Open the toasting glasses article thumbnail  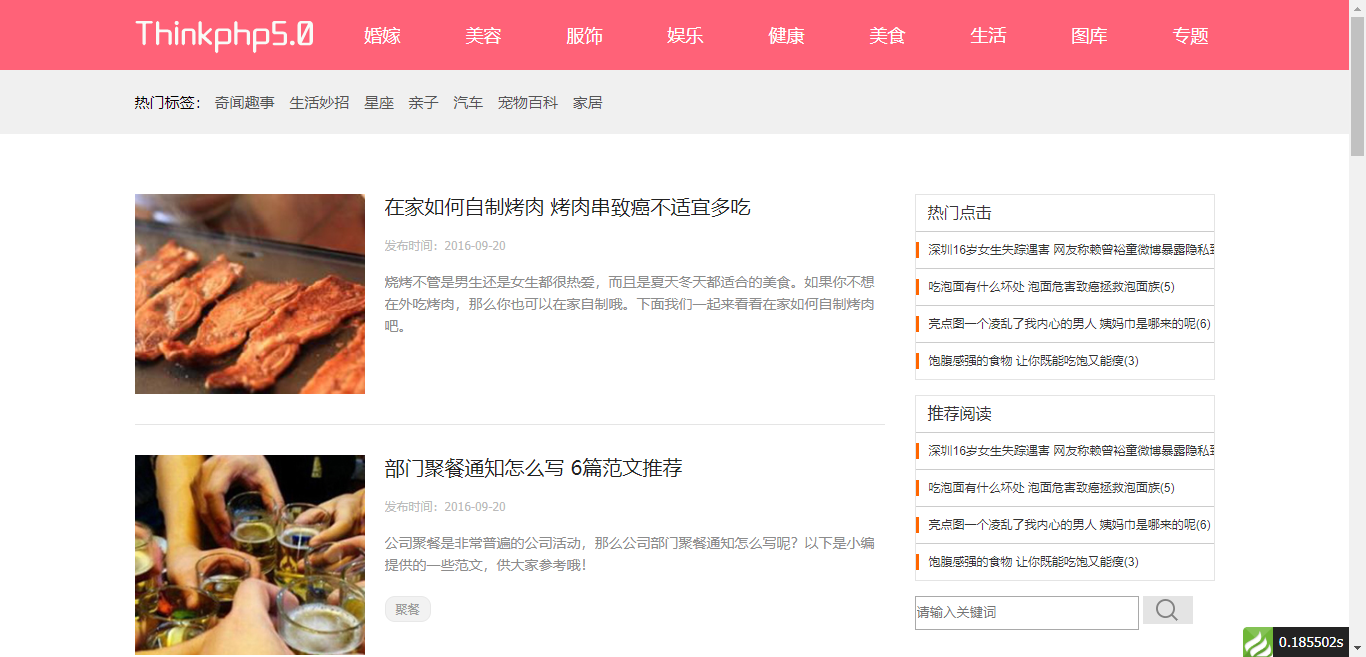point(250,555)
